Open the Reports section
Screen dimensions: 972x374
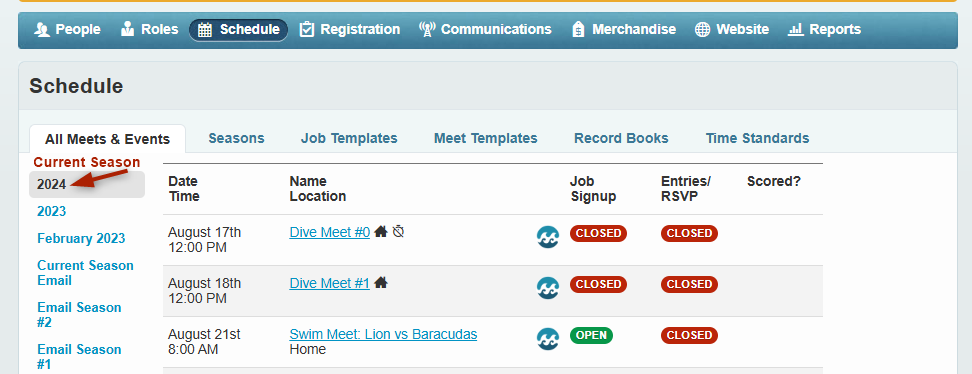pos(824,29)
